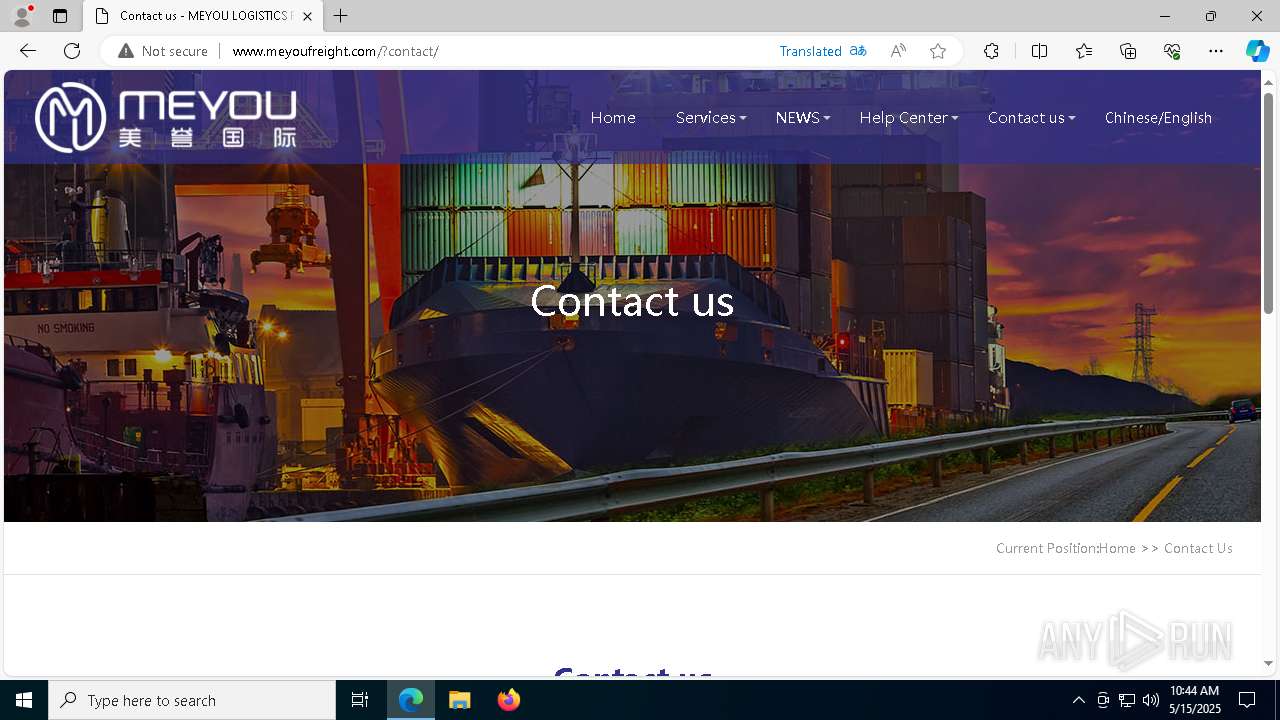This screenshot has height=720, width=1280.
Task: Open the tab actions menu icon
Action: tap(60, 16)
